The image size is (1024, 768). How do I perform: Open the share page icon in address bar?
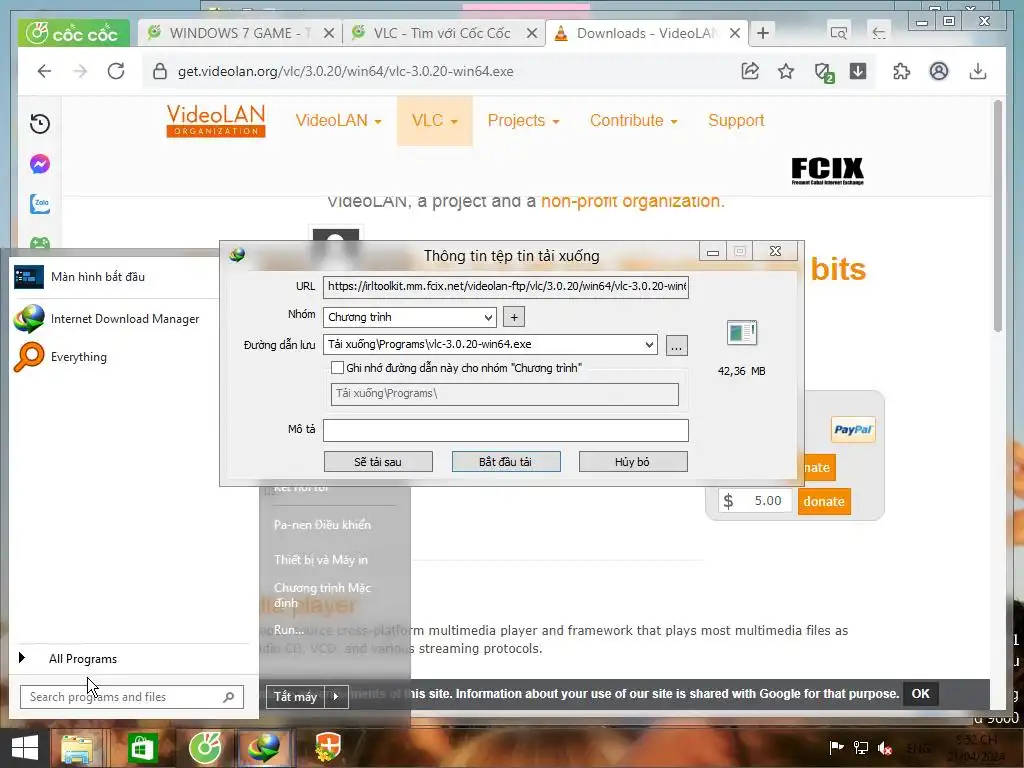point(750,71)
